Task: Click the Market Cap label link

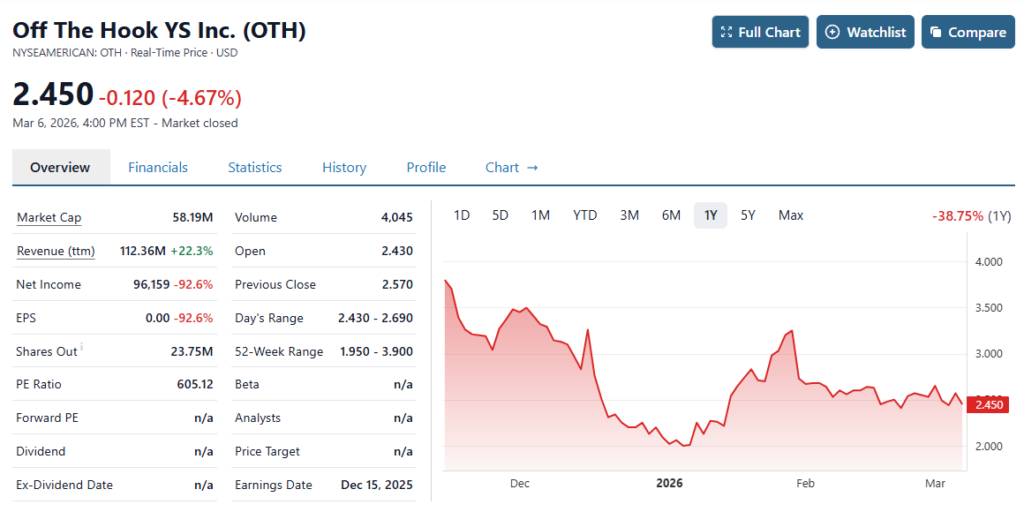Action: click(49, 217)
